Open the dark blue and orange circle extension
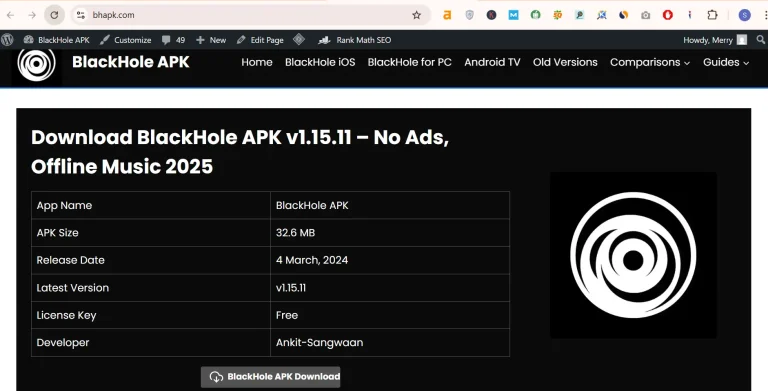The image size is (768, 391). coord(624,15)
